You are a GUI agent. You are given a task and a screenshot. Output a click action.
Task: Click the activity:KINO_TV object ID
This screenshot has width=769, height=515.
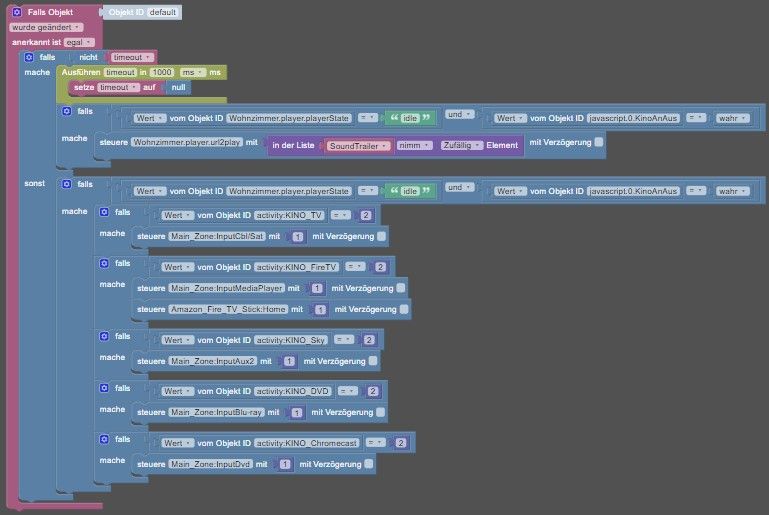coord(289,215)
